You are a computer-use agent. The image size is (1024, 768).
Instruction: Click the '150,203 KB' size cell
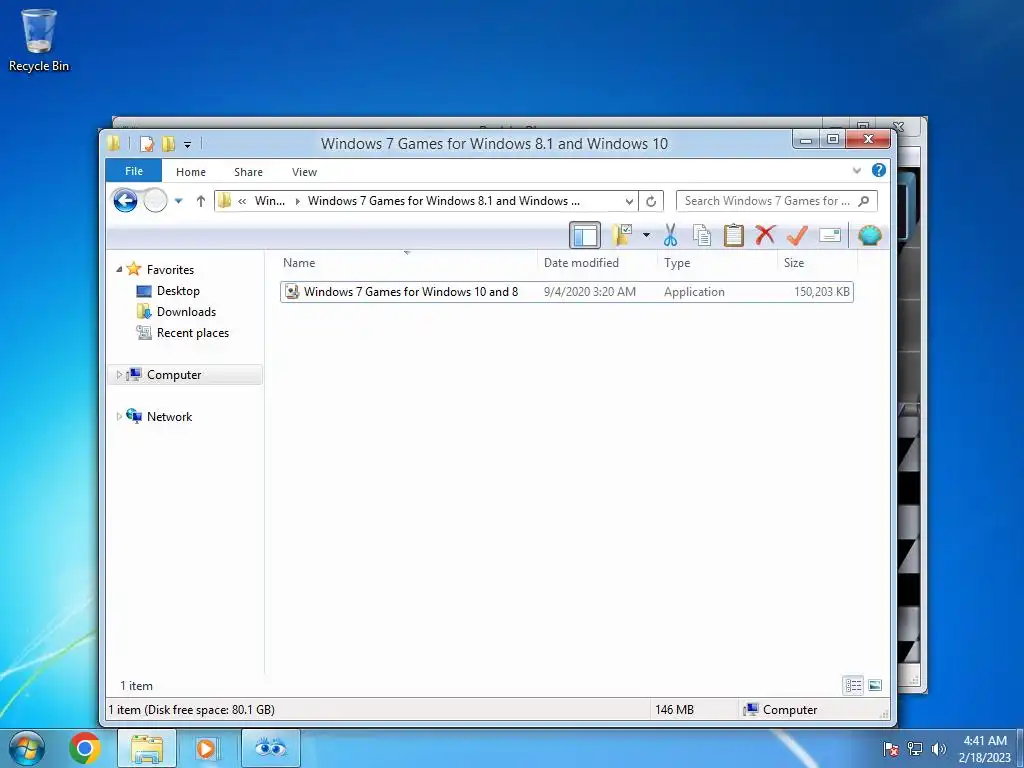point(822,292)
